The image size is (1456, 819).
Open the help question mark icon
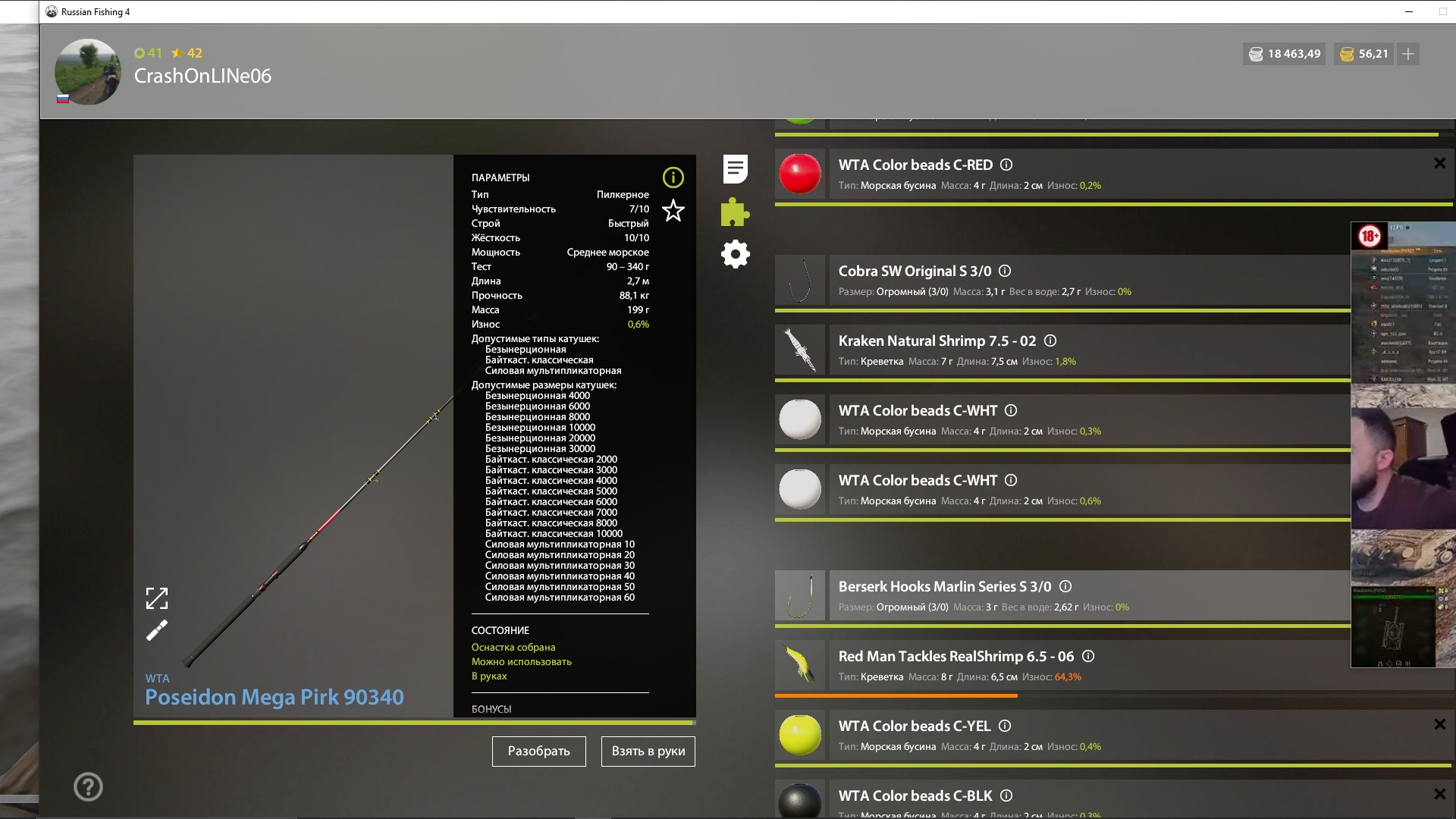click(x=88, y=786)
